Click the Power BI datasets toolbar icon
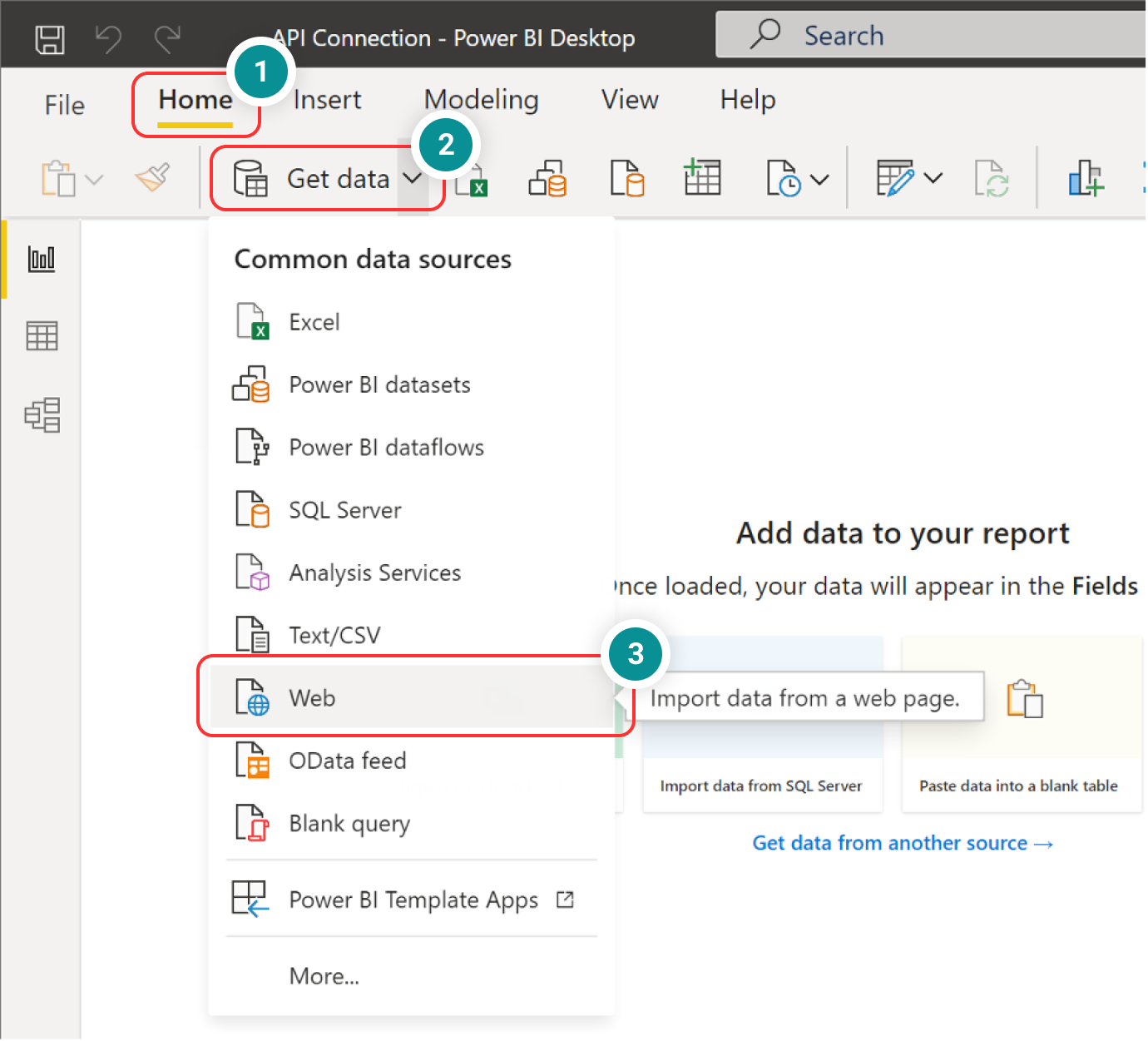This screenshot has height=1041, width=1148. 547,178
